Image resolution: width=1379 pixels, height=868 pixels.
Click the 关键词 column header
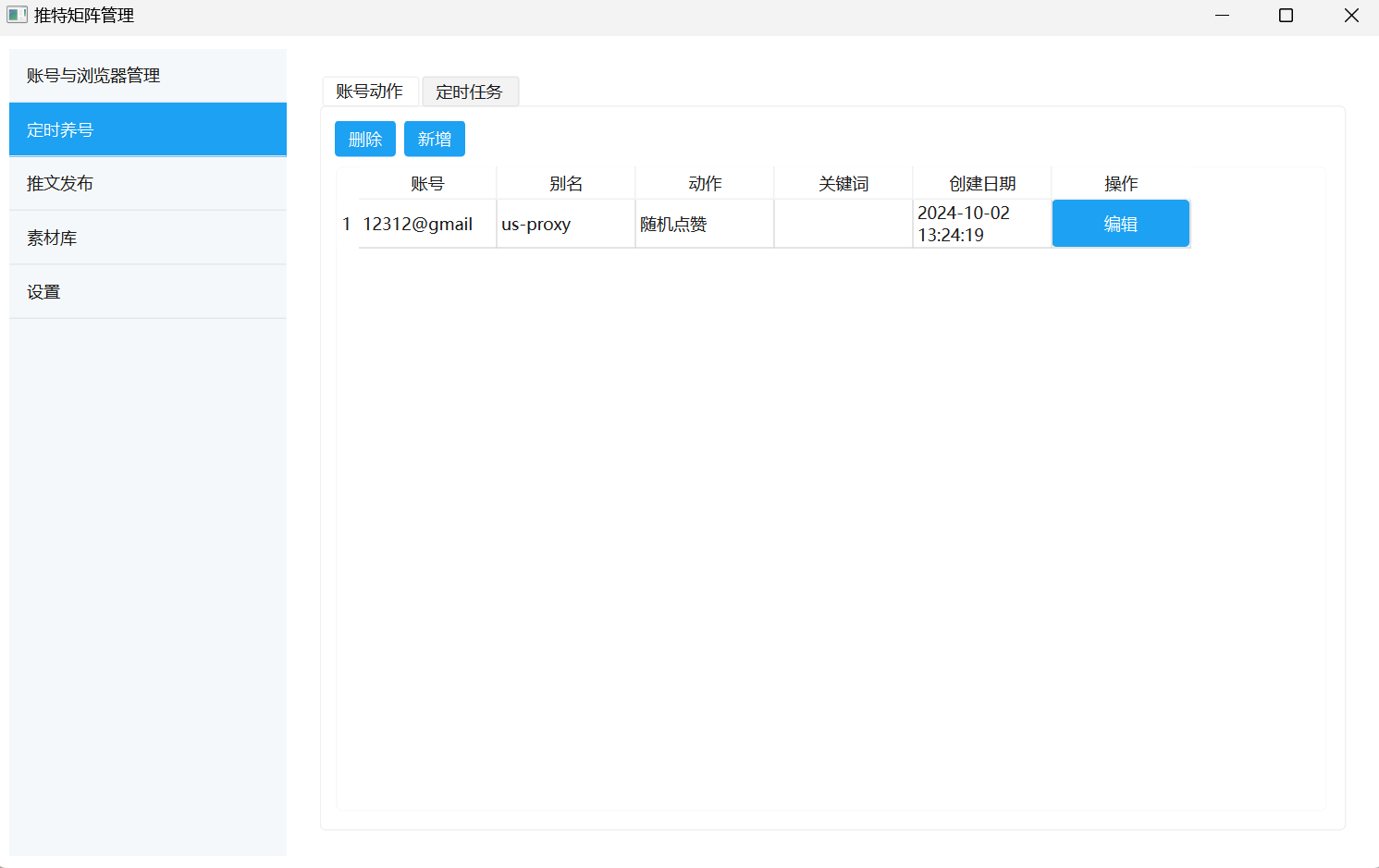pyautogui.click(x=843, y=184)
